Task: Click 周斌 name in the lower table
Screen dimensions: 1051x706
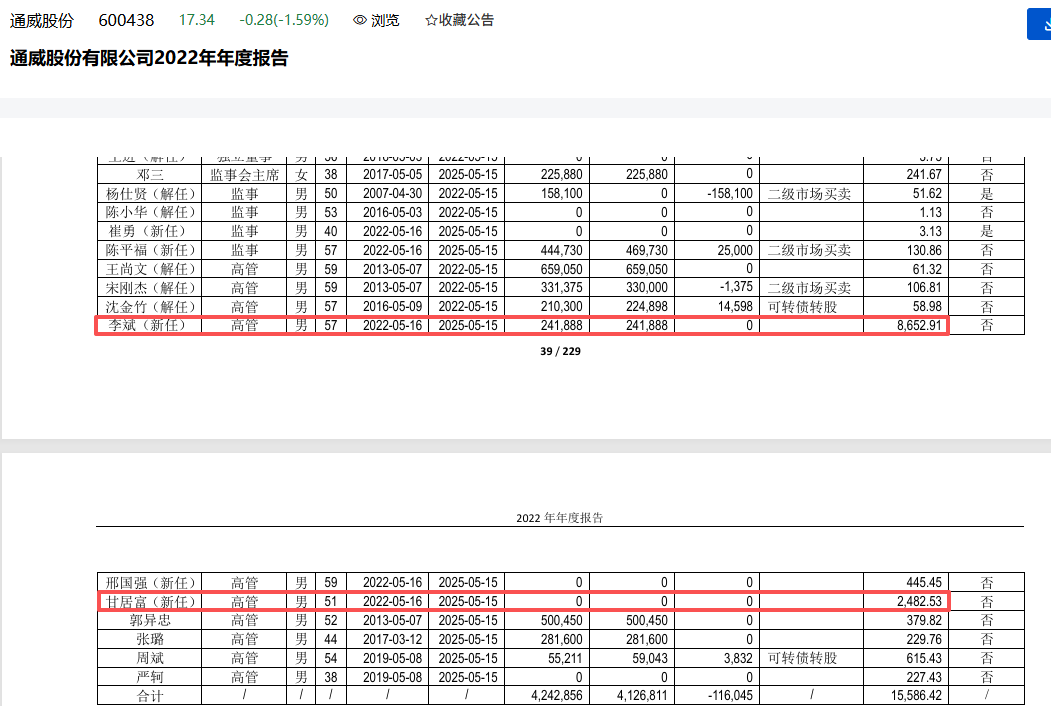Action: coord(150,658)
